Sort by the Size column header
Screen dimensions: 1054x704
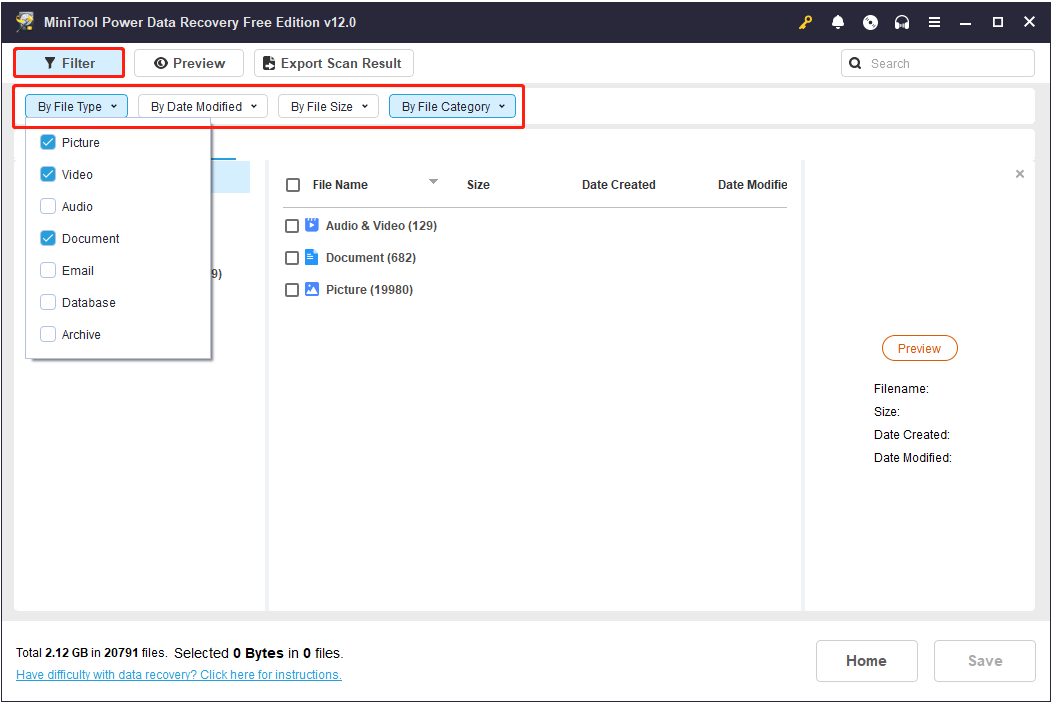coord(479,185)
